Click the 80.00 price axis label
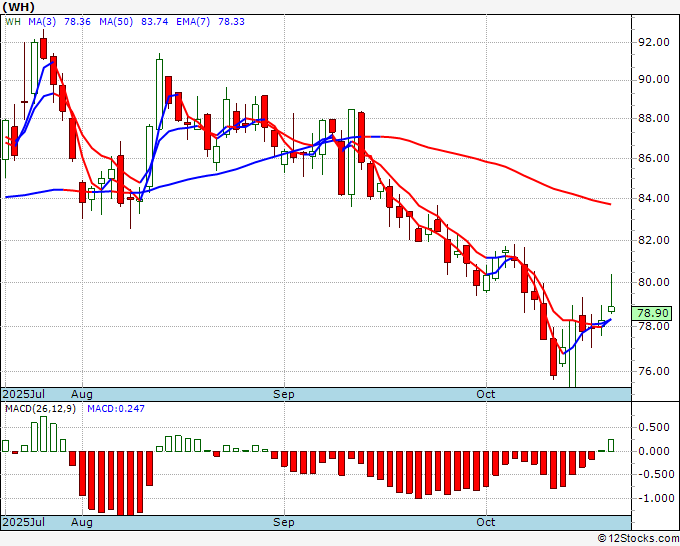Screen dimensions: 680x546 click(654, 282)
